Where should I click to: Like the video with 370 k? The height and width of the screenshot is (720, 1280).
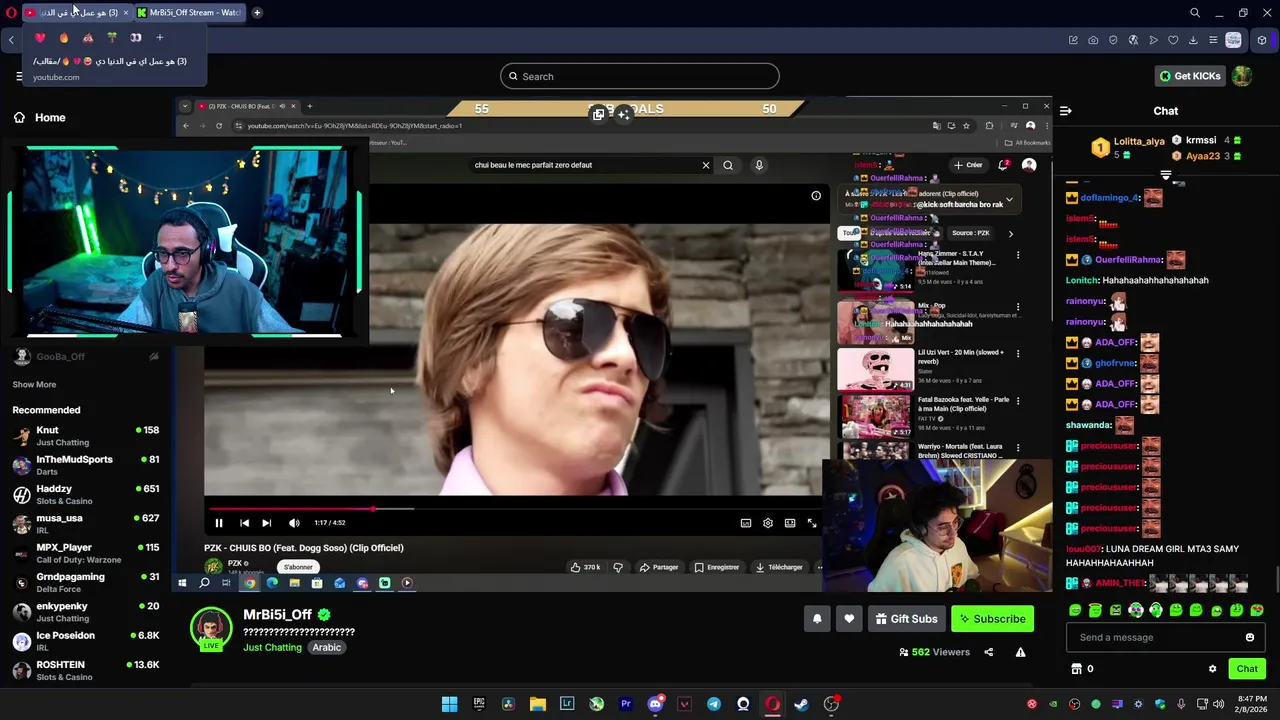586,567
